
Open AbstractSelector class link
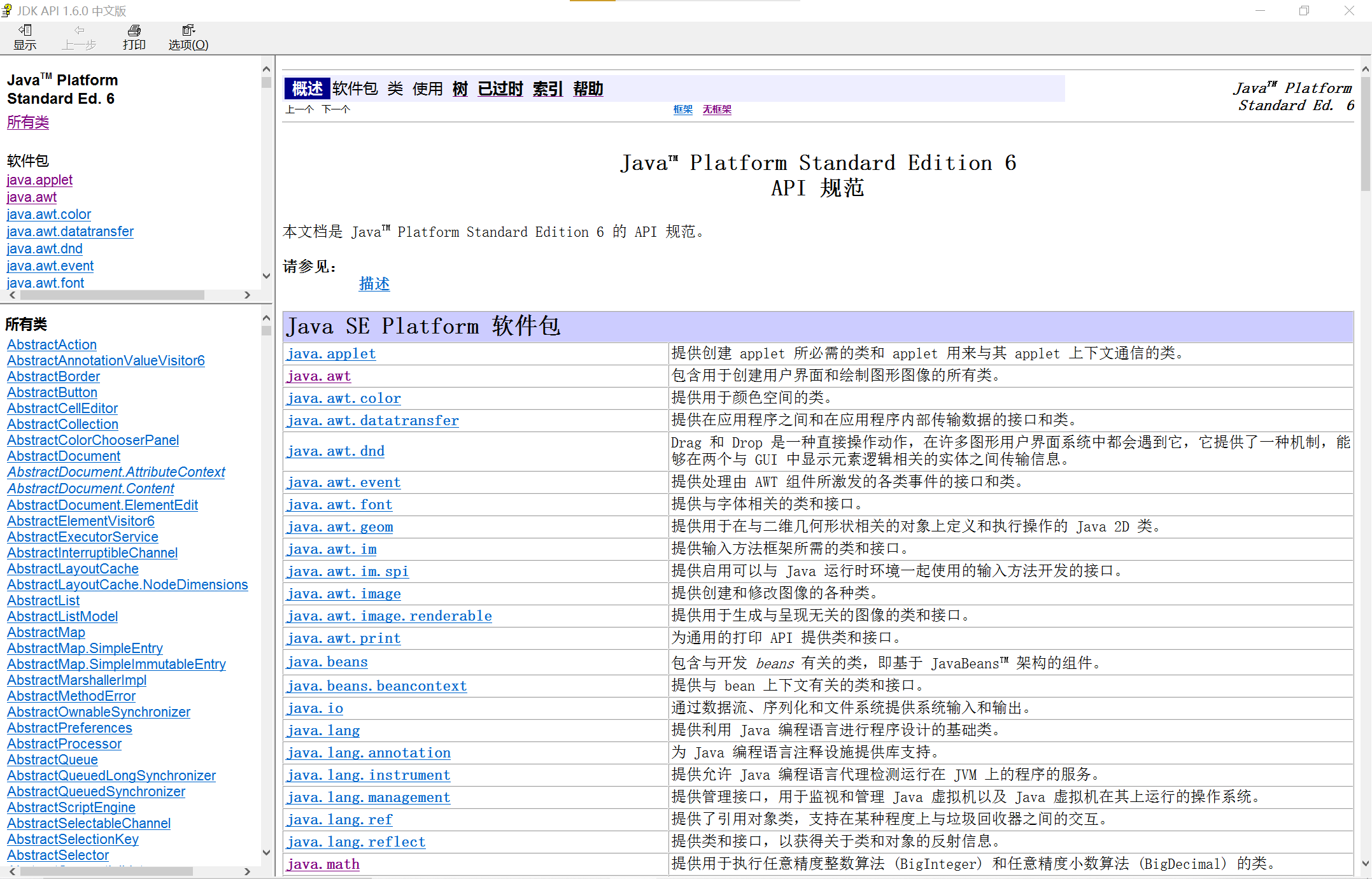click(x=58, y=855)
